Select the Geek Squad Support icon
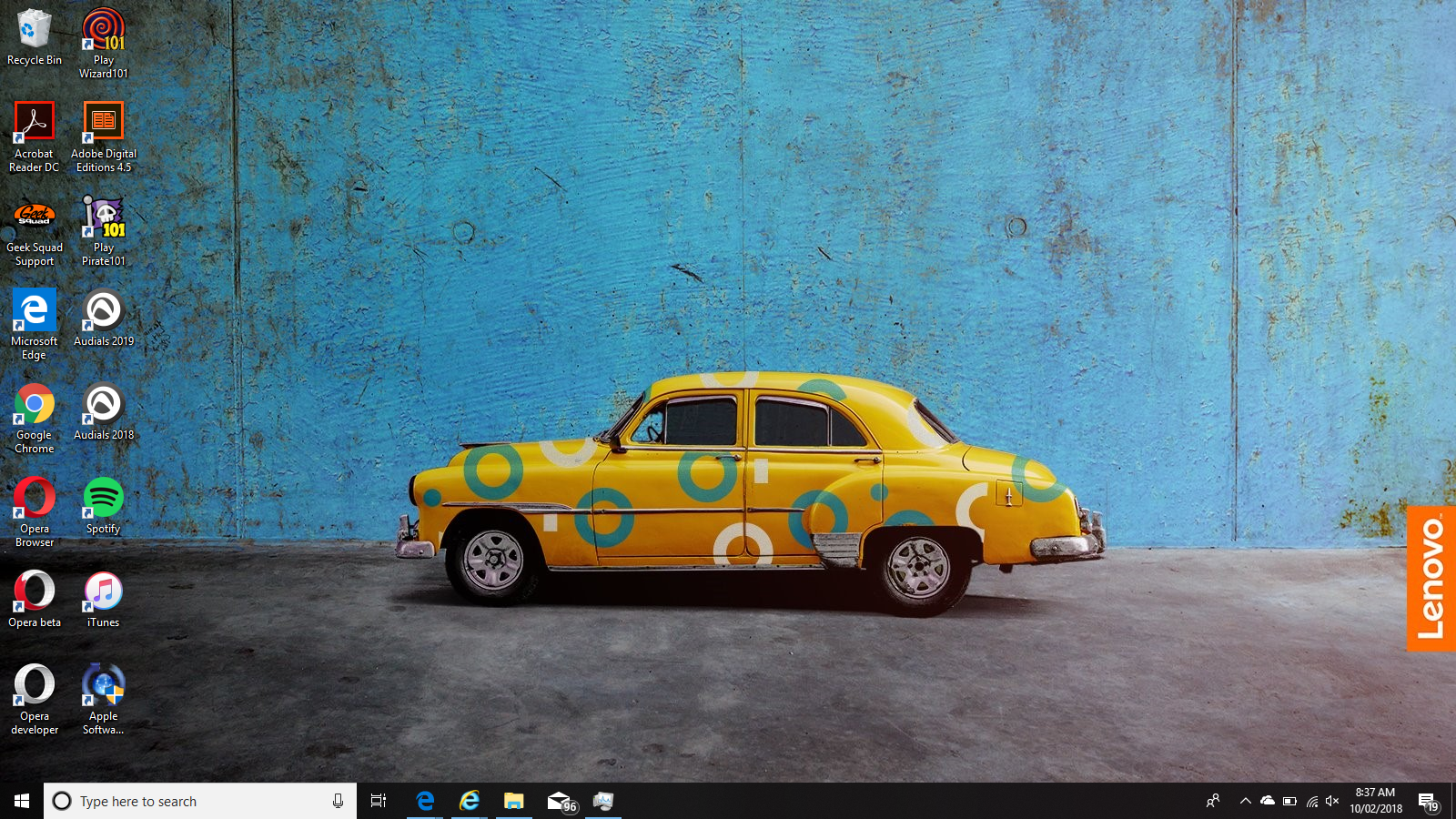The height and width of the screenshot is (819, 1456). coord(35,231)
